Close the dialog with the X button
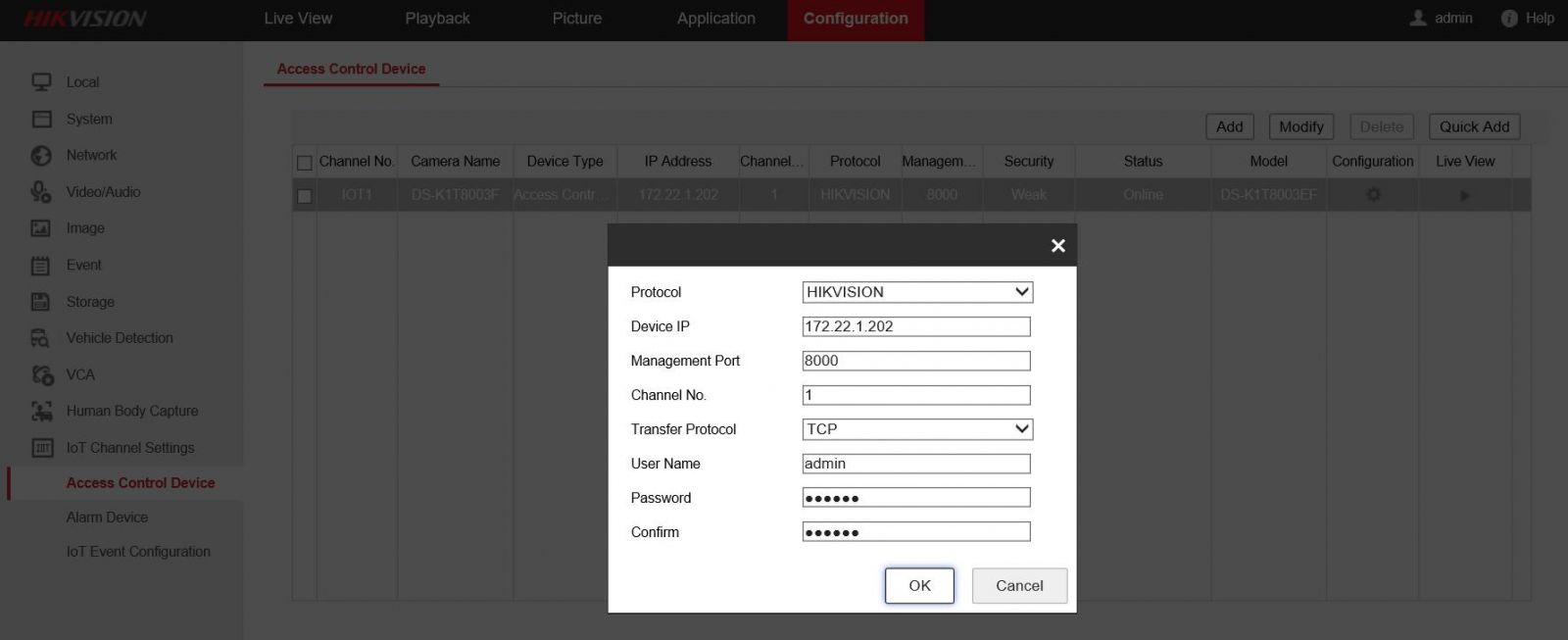Image resolution: width=1568 pixels, height=640 pixels. (1057, 246)
